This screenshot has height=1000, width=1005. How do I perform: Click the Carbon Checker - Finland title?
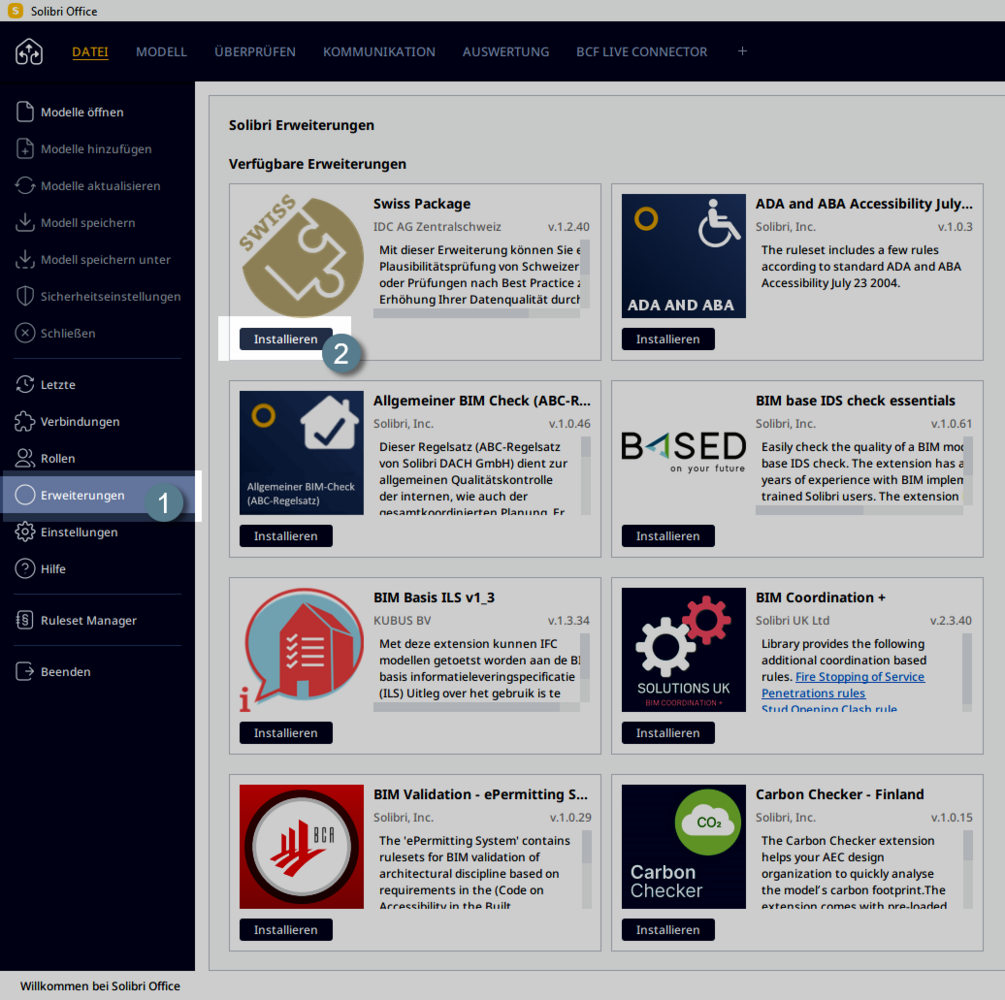tap(840, 794)
